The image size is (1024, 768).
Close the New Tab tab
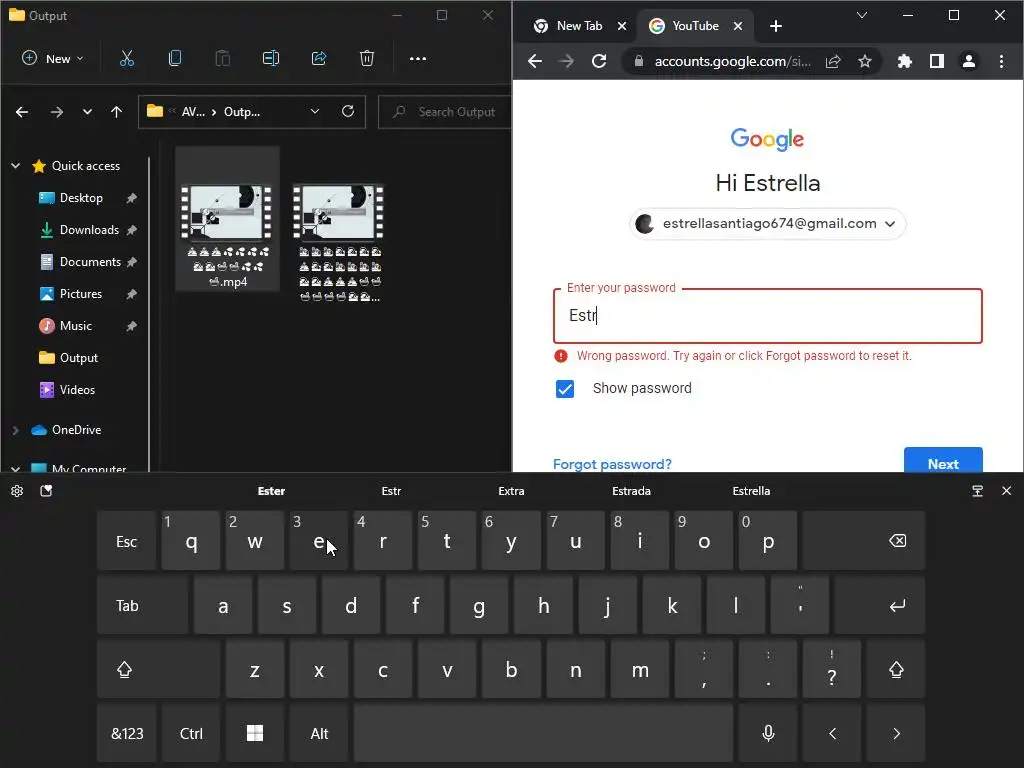(x=622, y=26)
